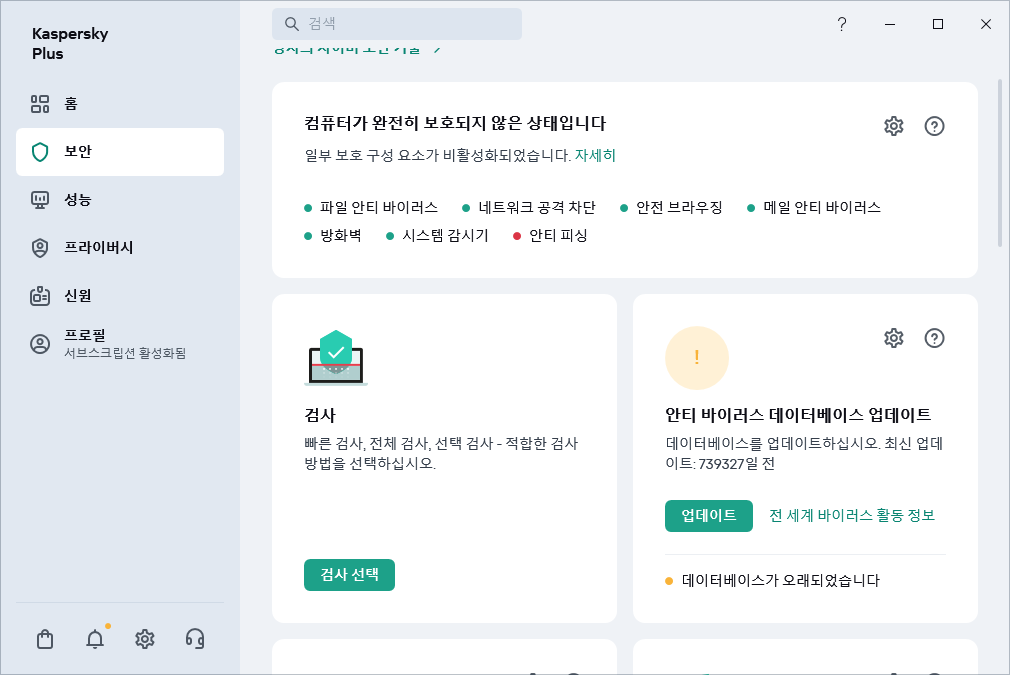1010x675 pixels.
Task: Open the store bag icon in sidebar
Action: (44, 639)
